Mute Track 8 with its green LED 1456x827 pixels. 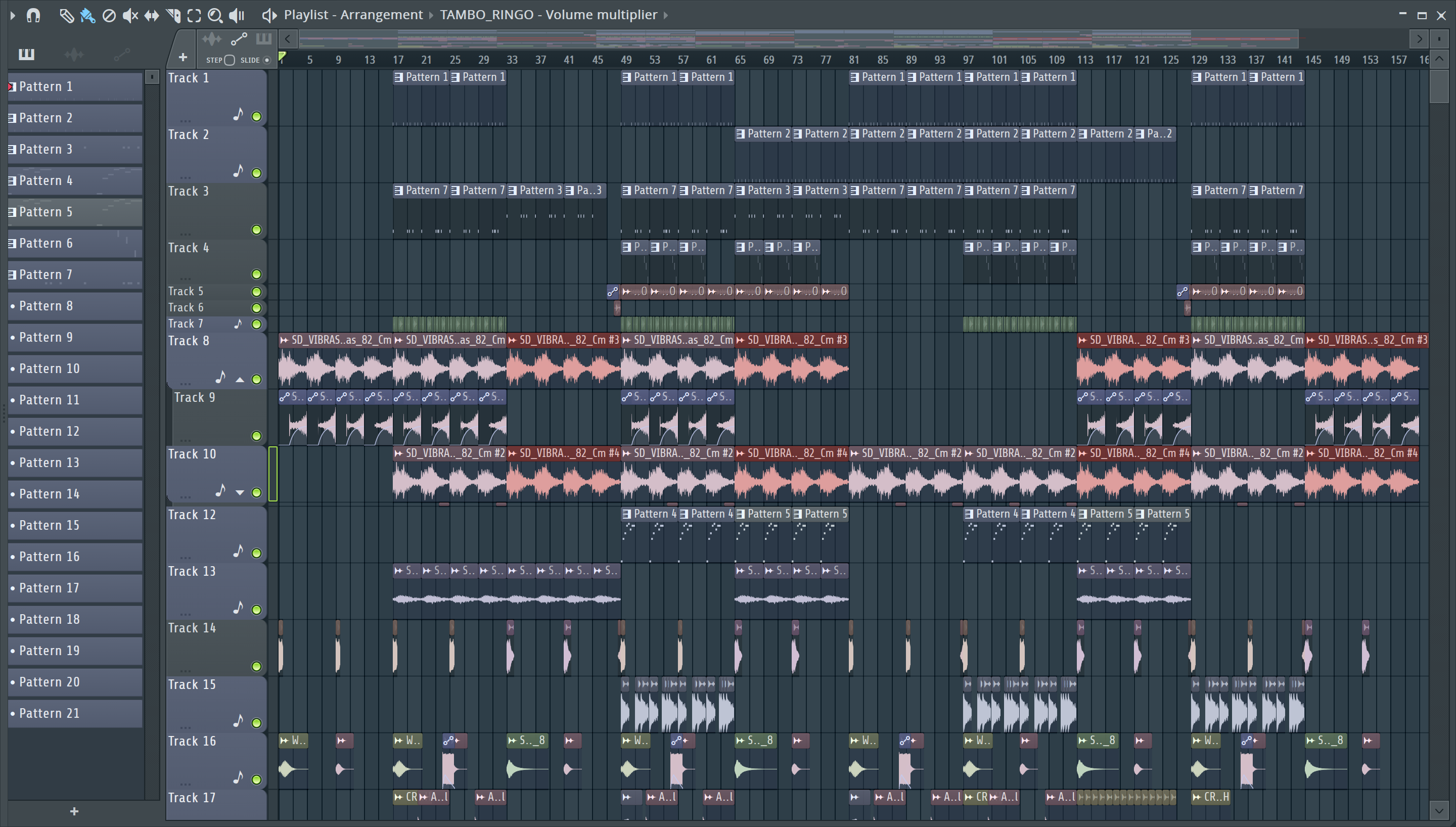tap(257, 380)
